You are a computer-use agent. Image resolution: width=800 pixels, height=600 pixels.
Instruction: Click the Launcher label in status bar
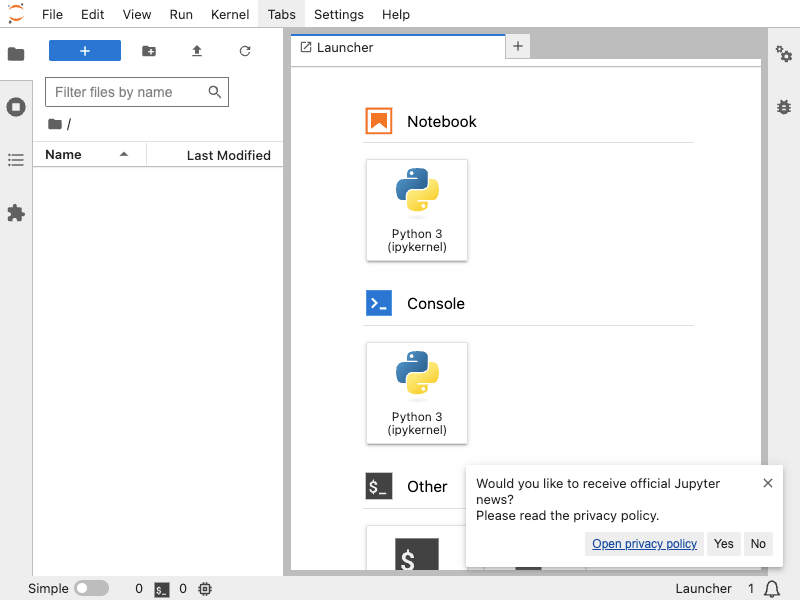[704, 589]
